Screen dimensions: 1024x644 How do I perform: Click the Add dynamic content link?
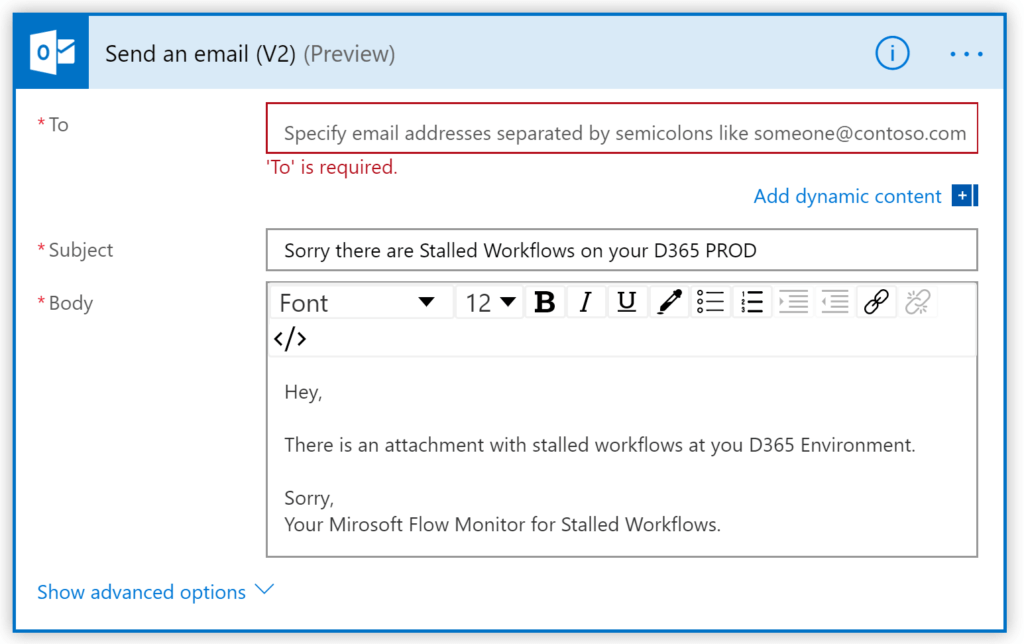click(847, 196)
